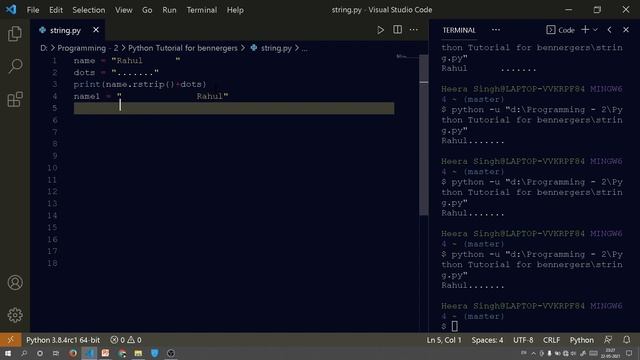Open the problems errors and warnings indicator
Image resolution: width=640 pixels, height=360 pixels.
point(126,340)
